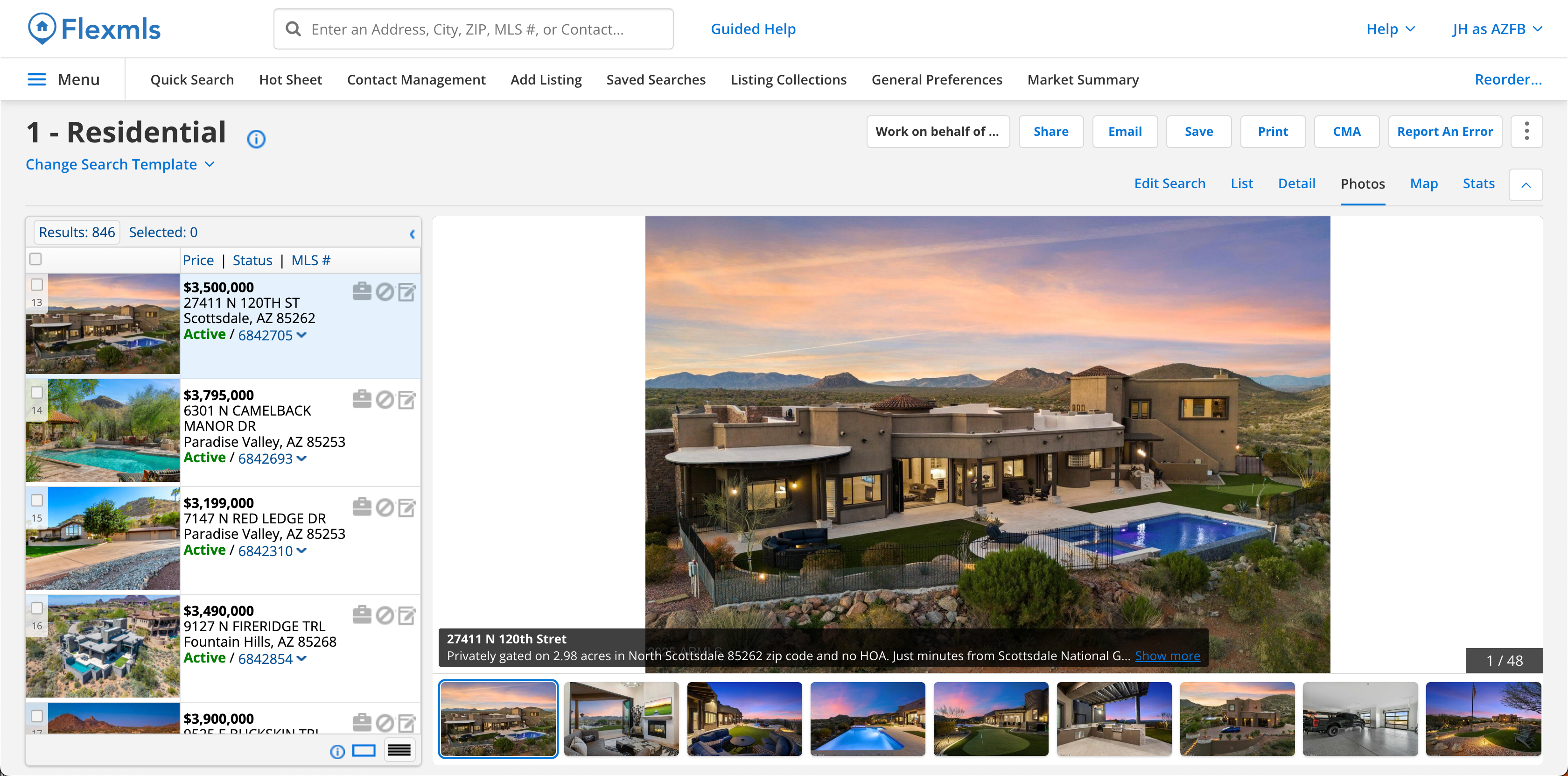1568x776 pixels.
Task: Open the Help dropdown
Action: tap(1390, 28)
